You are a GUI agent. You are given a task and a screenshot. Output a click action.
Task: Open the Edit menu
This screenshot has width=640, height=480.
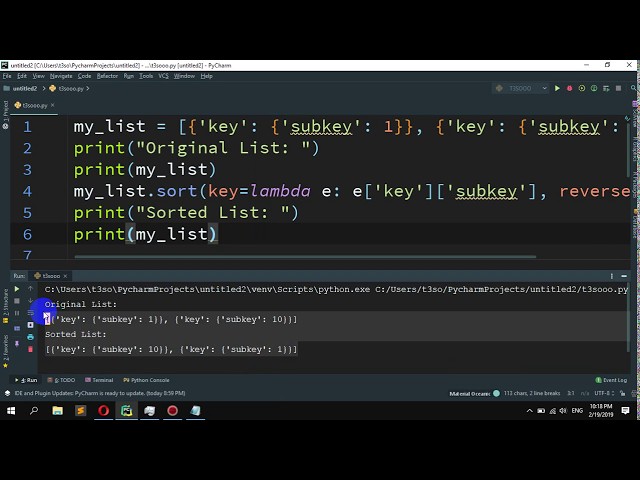point(22,76)
